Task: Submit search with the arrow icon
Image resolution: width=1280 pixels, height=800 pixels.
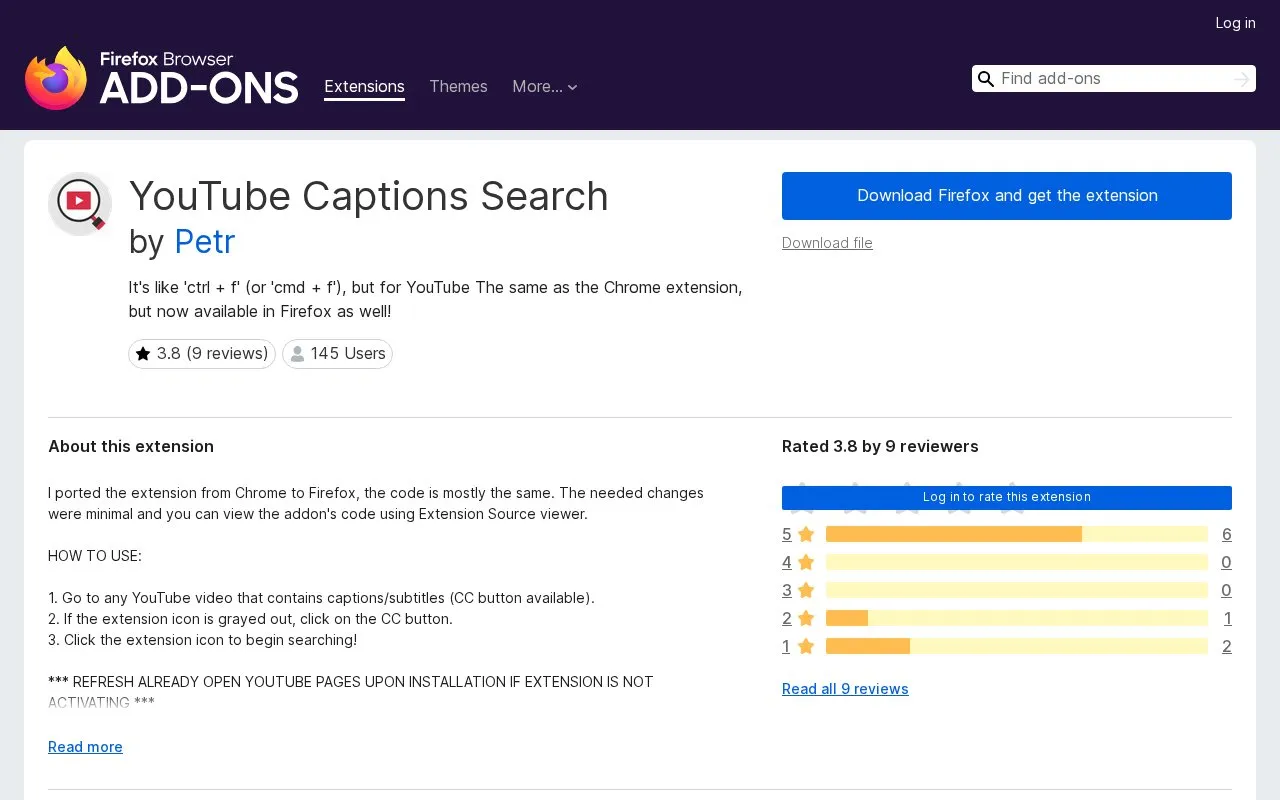Action: 1241,79
